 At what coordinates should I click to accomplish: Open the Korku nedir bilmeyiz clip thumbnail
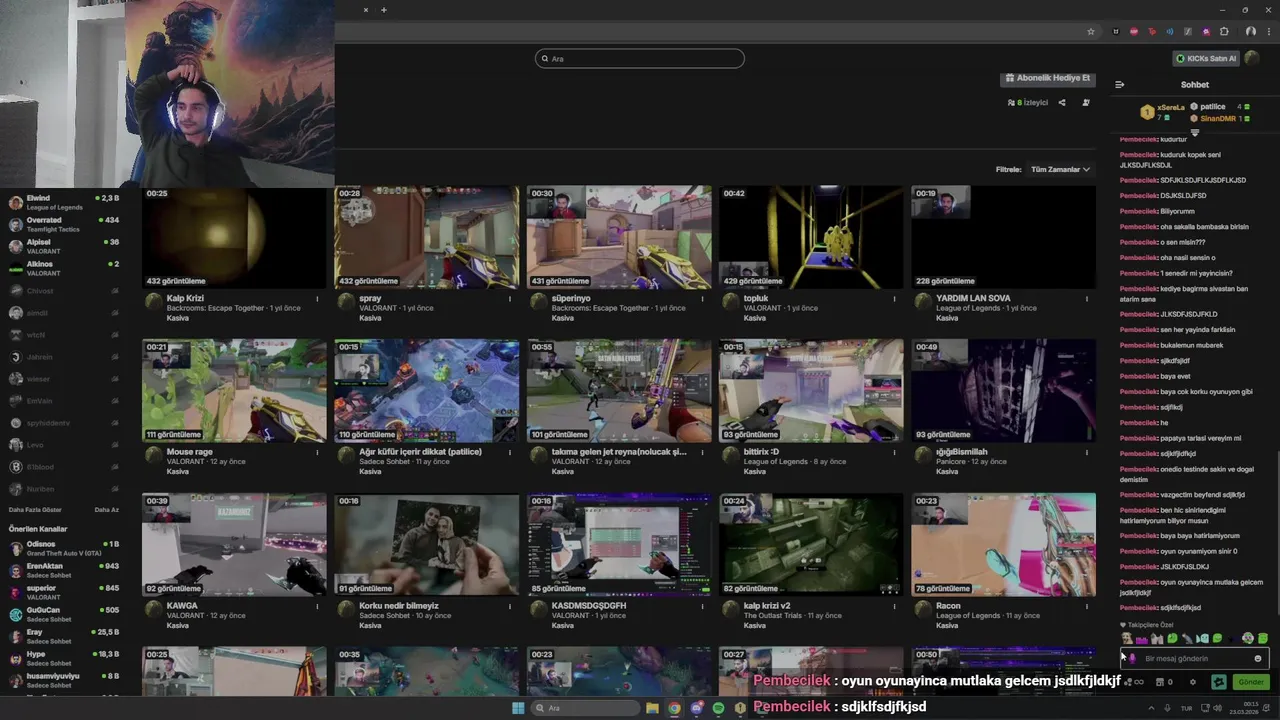(427, 545)
